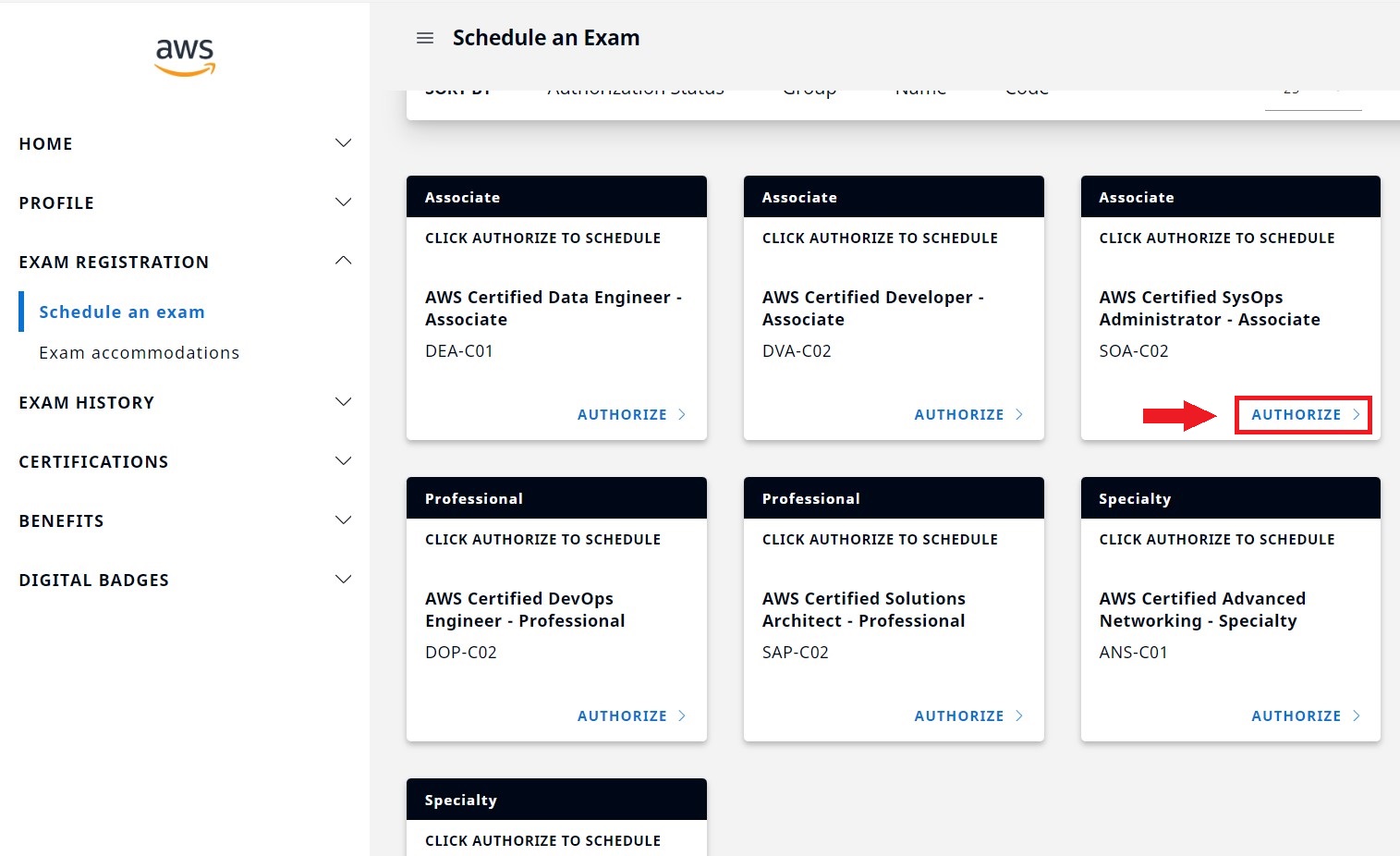Open EXAM HISTORY in sidebar
Image resolution: width=1400 pixels, height=856 pixels.
(x=87, y=403)
